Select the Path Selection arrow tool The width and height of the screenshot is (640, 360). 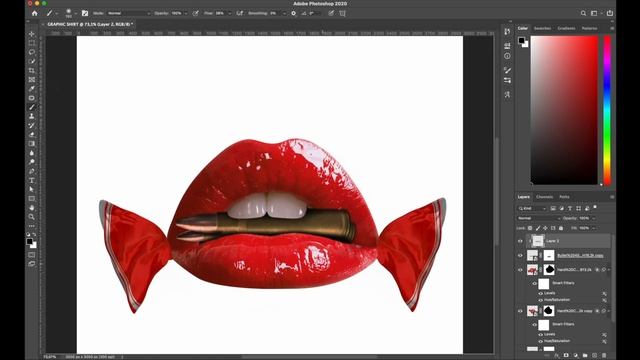point(32,189)
